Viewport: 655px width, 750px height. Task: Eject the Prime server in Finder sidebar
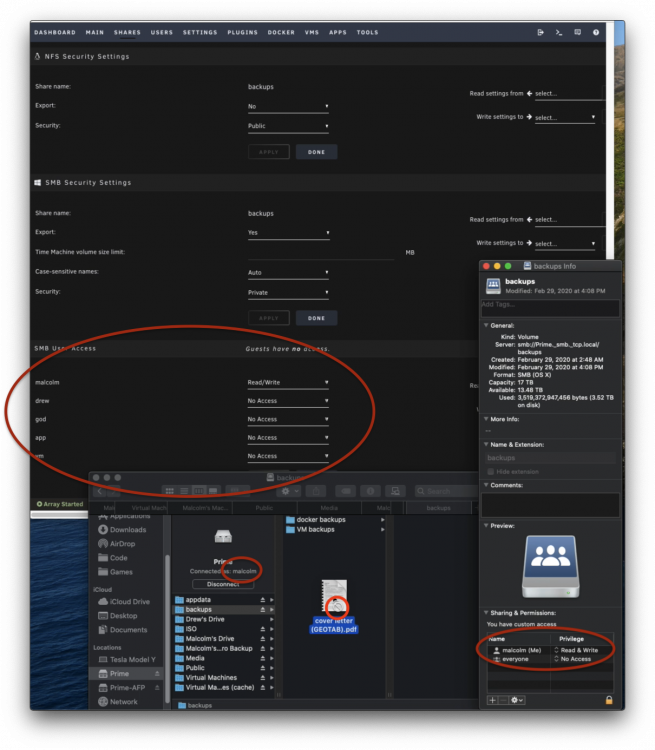click(x=157, y=673)
